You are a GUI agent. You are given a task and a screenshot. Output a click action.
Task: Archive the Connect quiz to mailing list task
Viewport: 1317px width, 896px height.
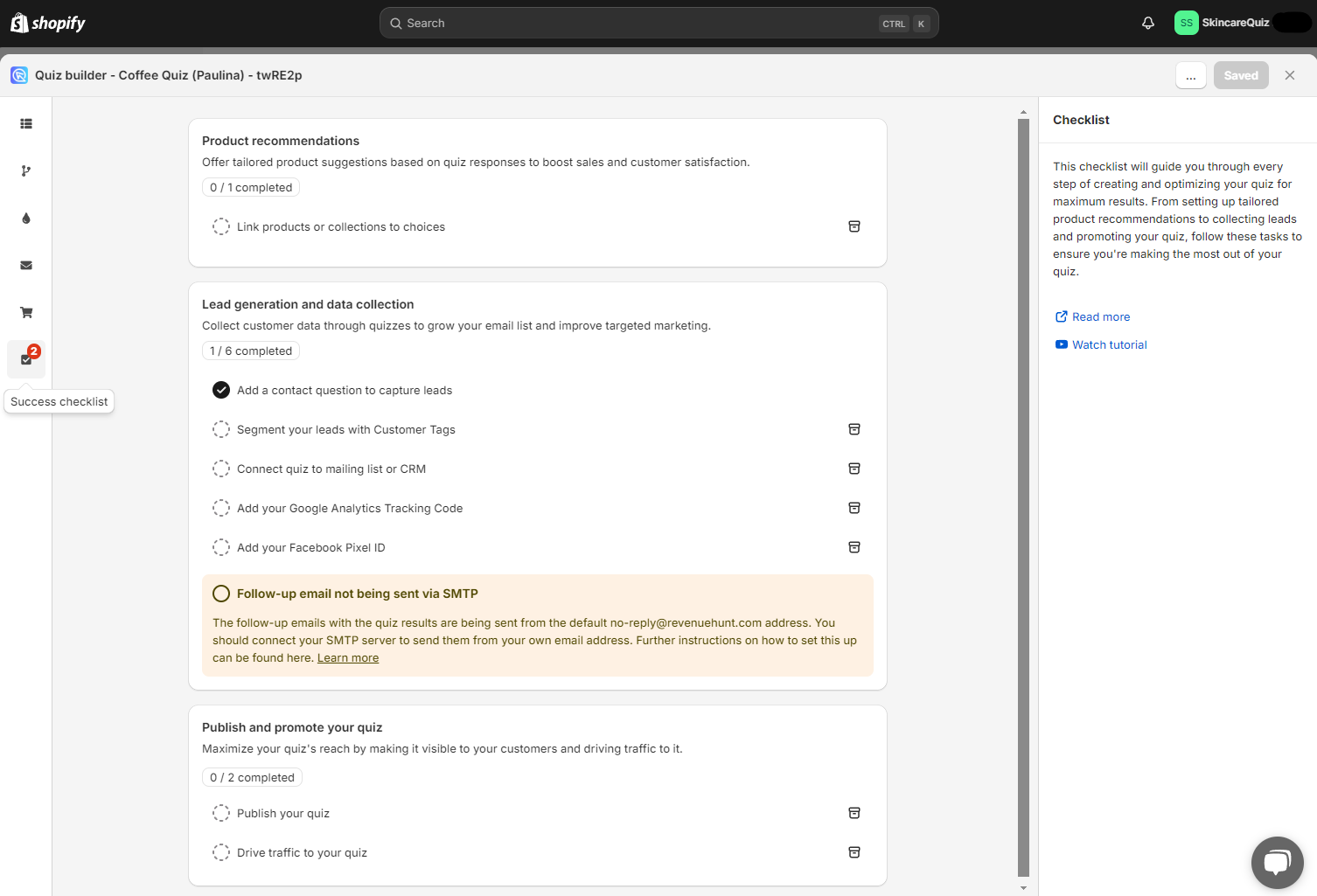pyautogui.click(x=854, y=469)
